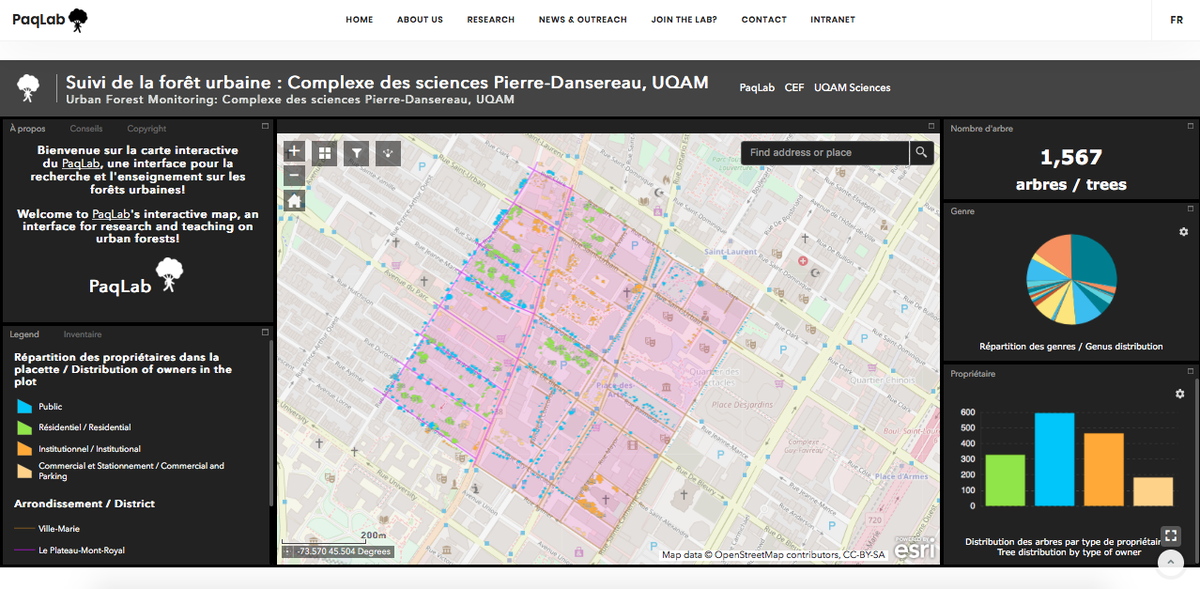Maximize the Genre panel

click(x=1190, y=210)
